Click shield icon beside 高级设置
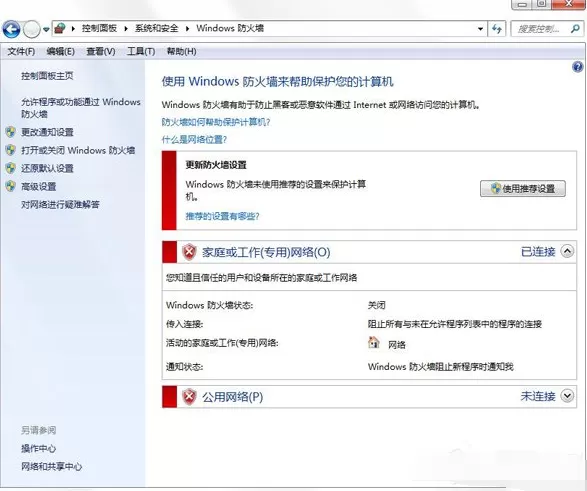The height and width of the screenshot is (491, 587). pos(10,186)
